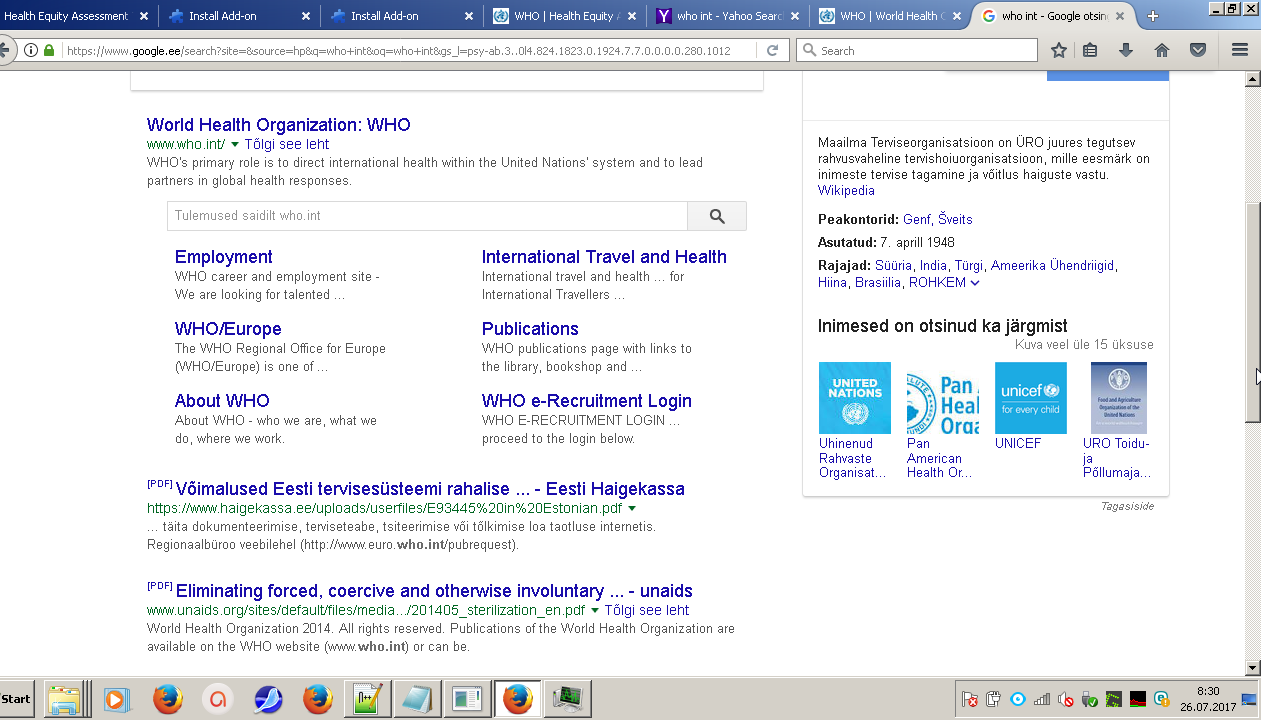Open the Notepad taskbar icon
The width and height of the screenshot is (1261, 720).
[x=415, y=699]
